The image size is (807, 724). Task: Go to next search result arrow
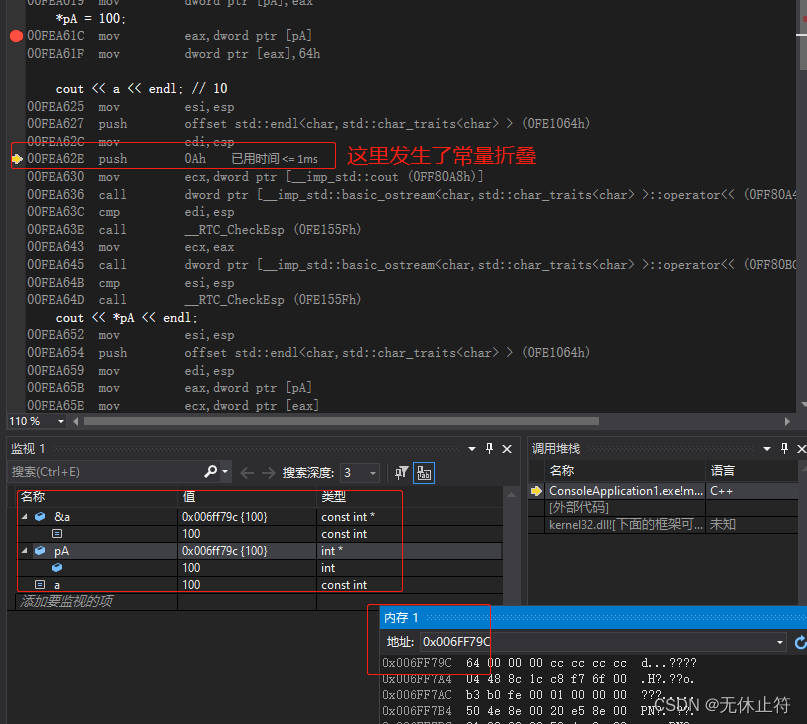click(x=269, y=472)
